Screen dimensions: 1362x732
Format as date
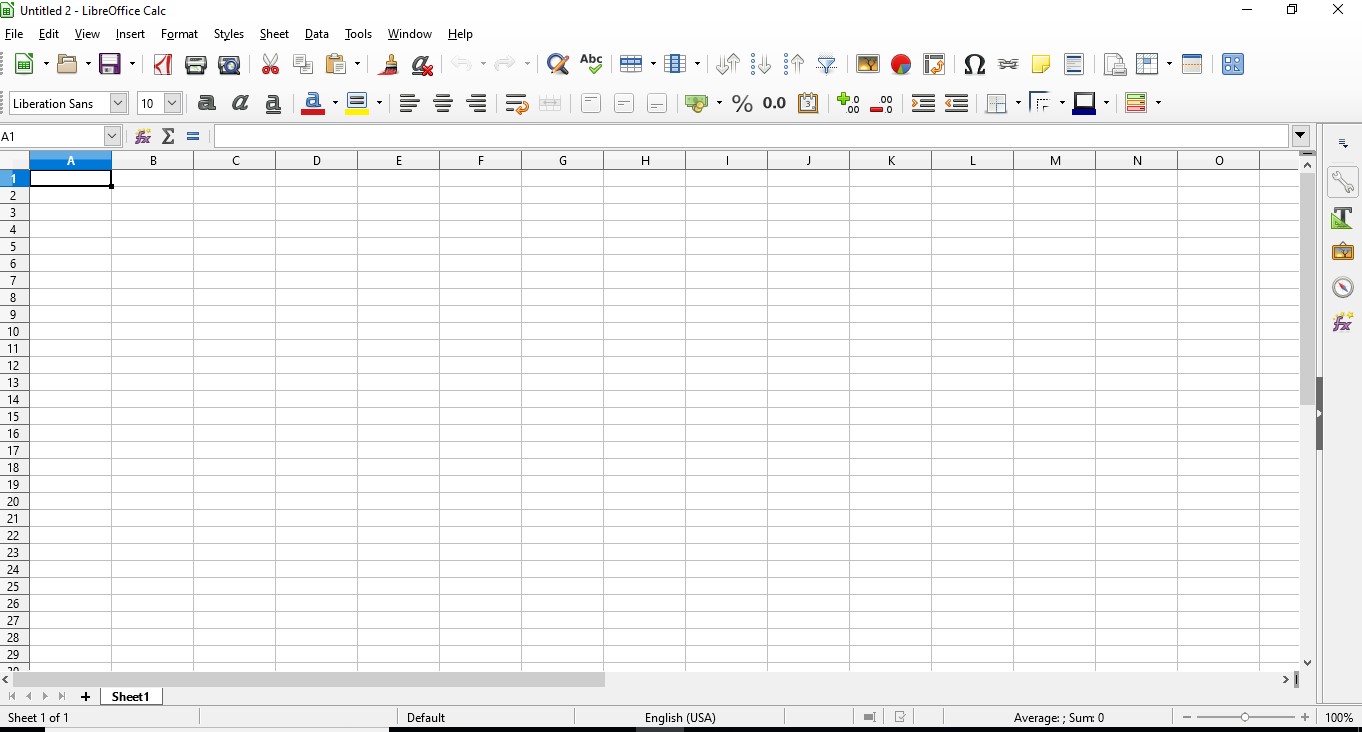pyautogui.click(x=808, y=103)
